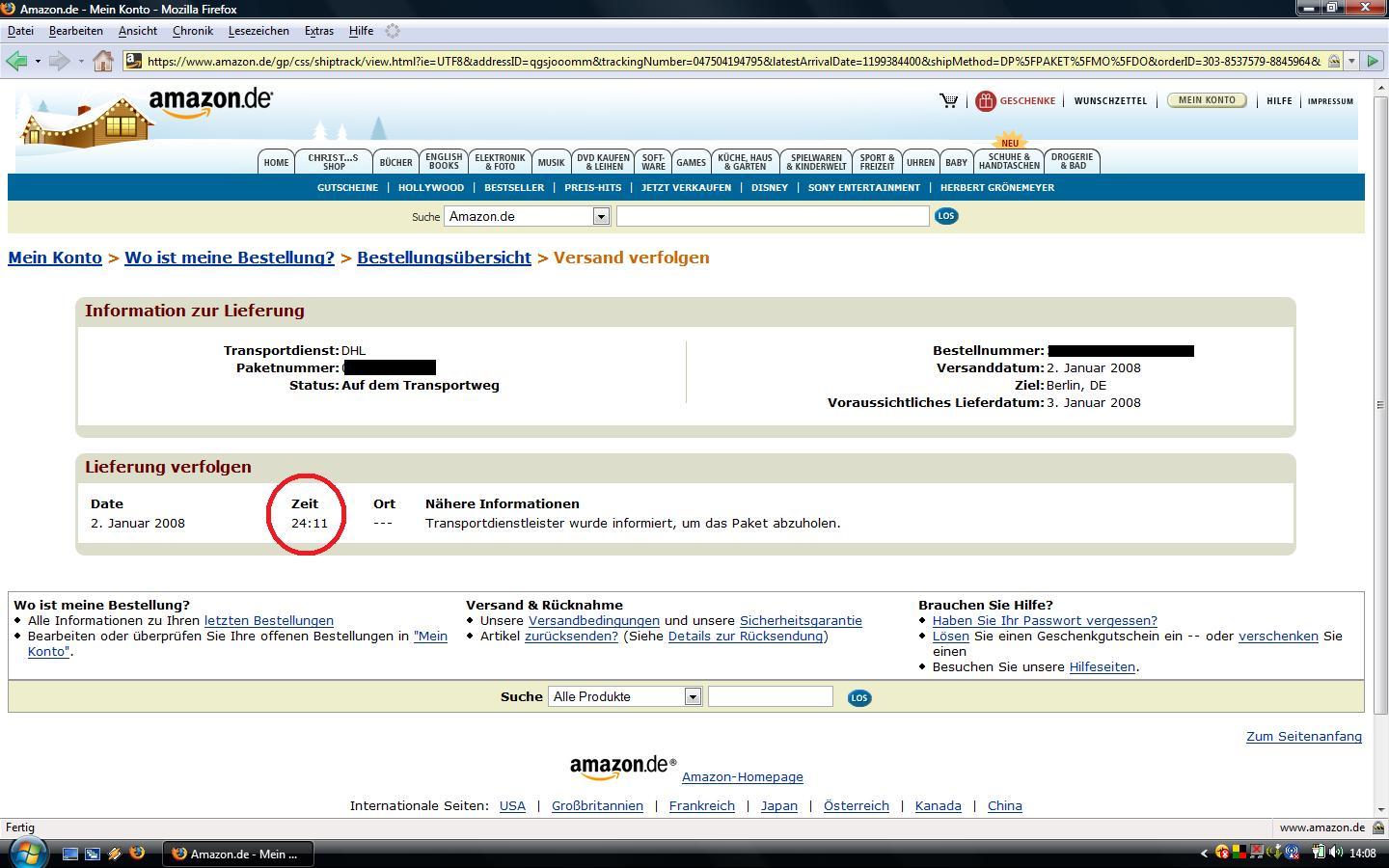Click the Versandbedingungen link
Screen dimensions: 1389x868
(594, 620)
